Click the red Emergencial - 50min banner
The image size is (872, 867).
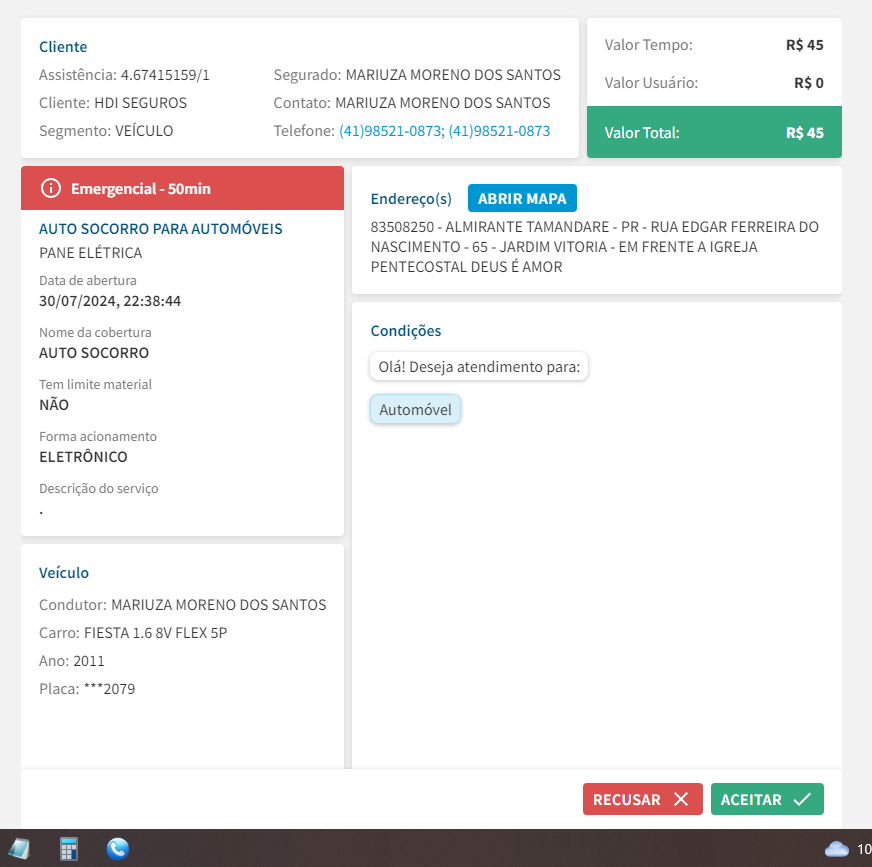tap(182, 188)
